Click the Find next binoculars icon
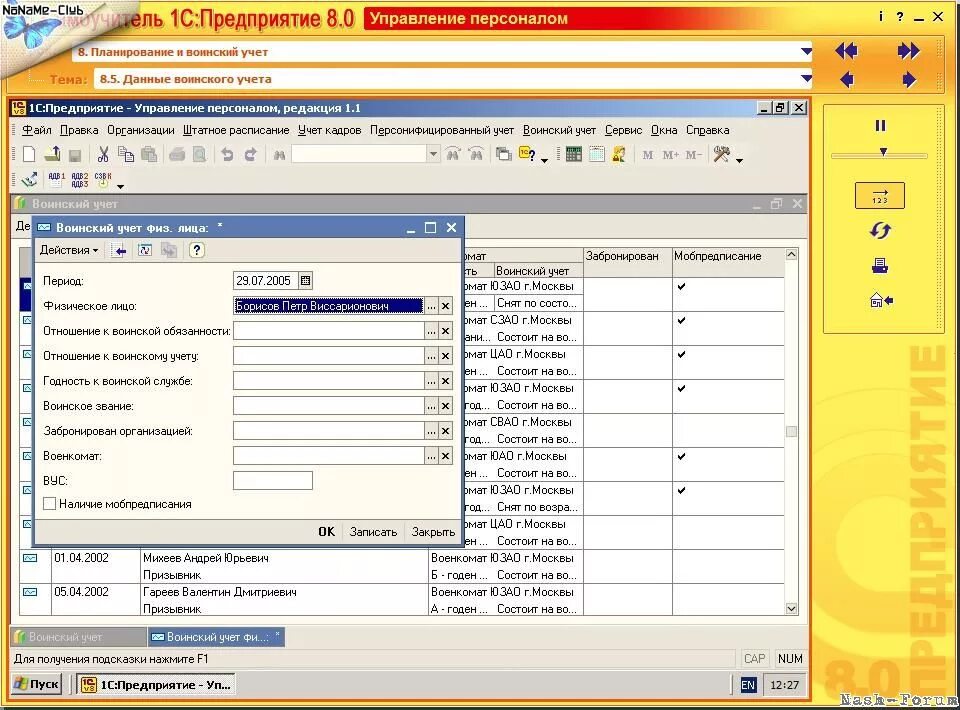This screenshot has width=960, height=710. point(476,154)
